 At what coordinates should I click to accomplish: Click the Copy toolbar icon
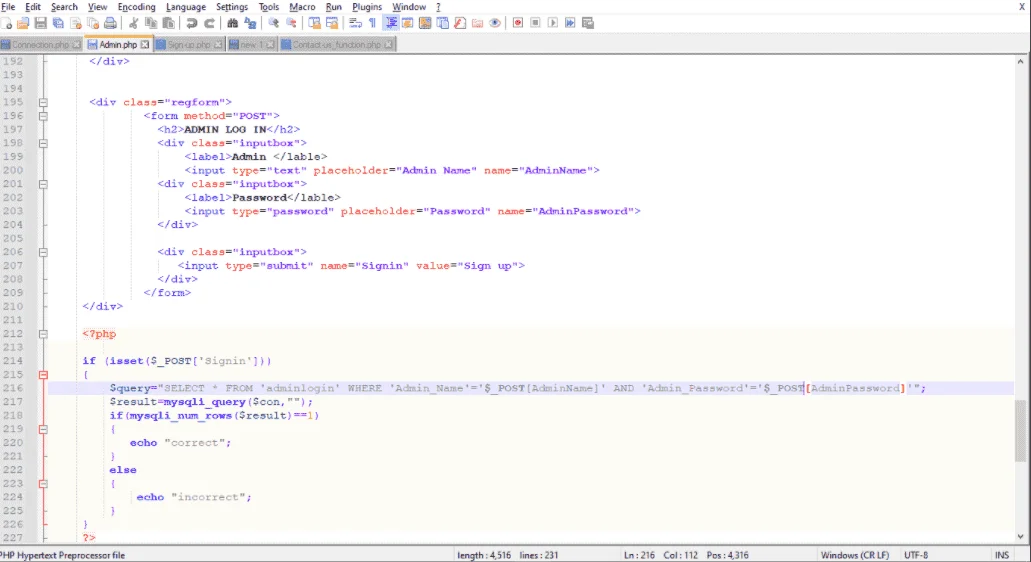coord(151,23)
